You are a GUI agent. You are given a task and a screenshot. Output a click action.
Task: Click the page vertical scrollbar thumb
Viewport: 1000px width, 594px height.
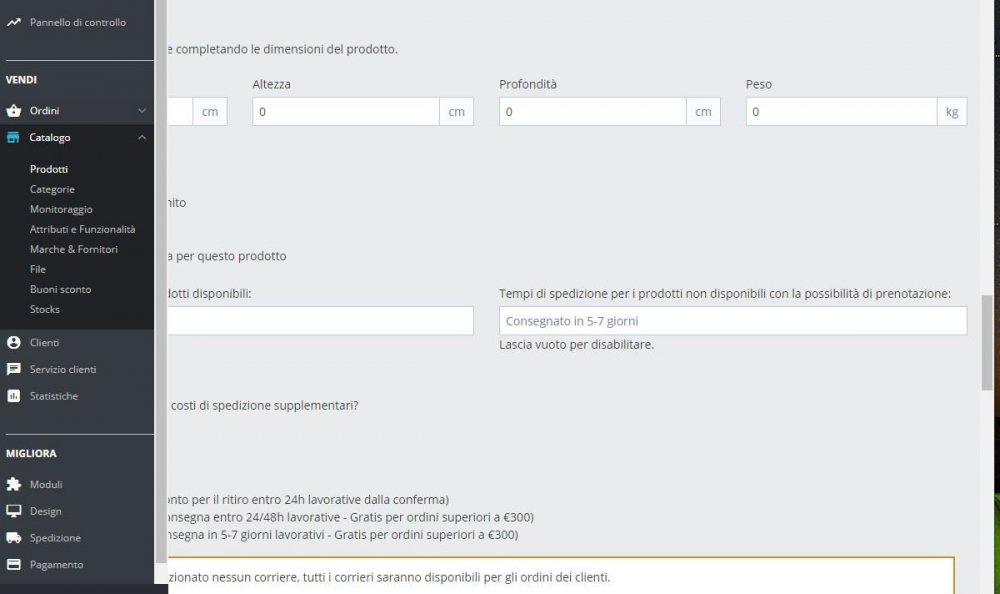[x=987, y=343]
